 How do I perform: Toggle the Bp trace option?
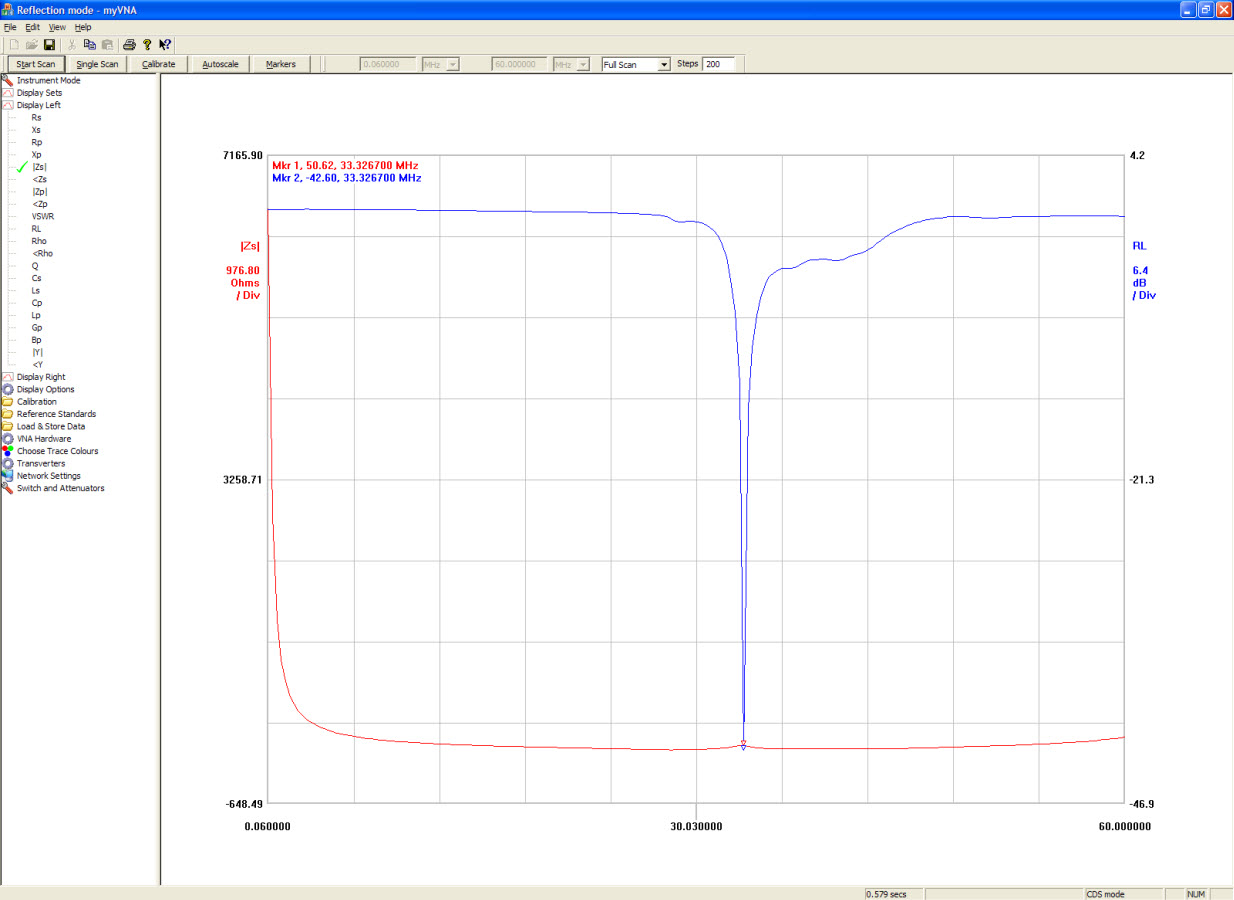(37, 340)
